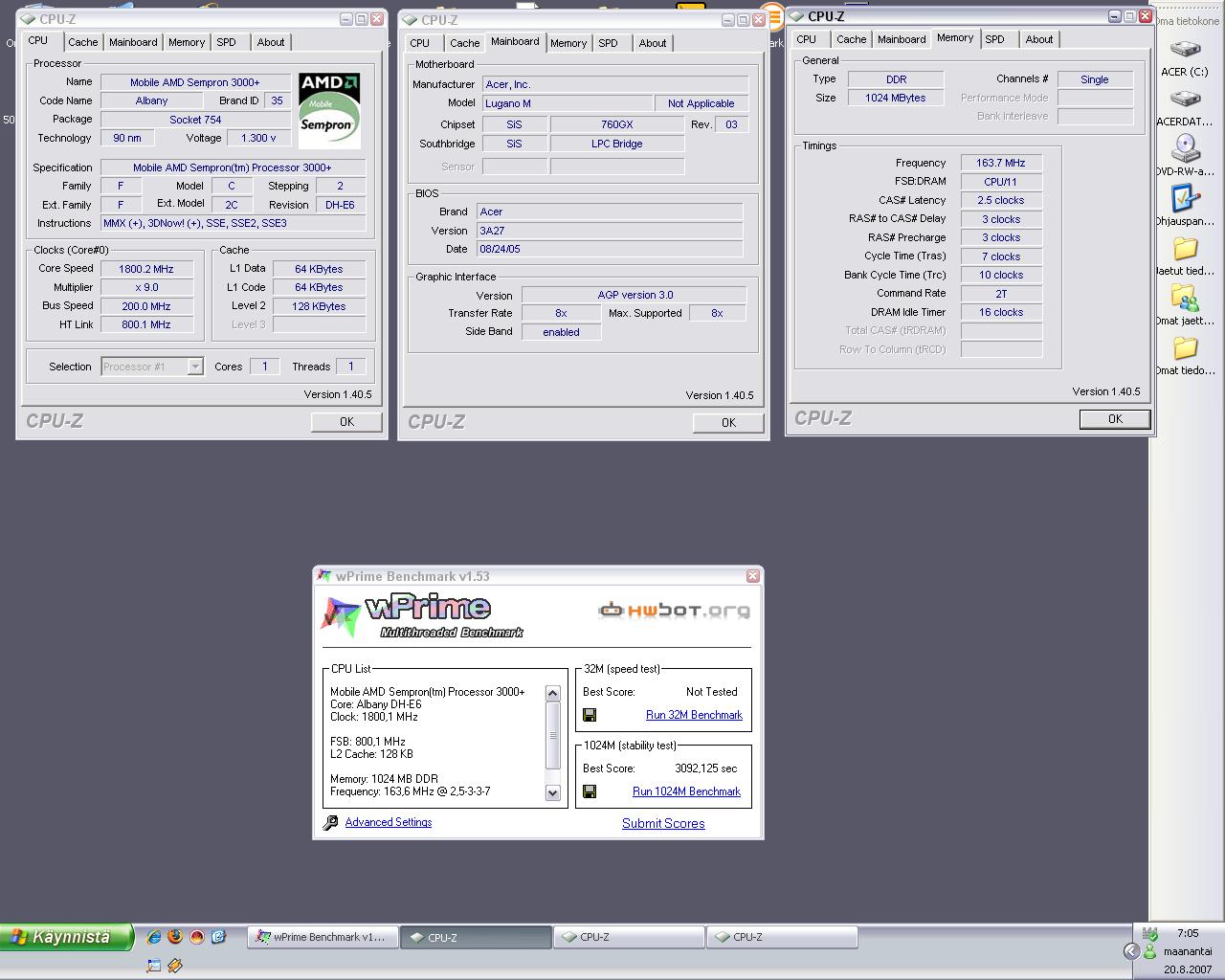Click the fourth quick launch icon next to taskbar buttons
The height and width of the screenshot is (980, 1225).
(218, 937)
